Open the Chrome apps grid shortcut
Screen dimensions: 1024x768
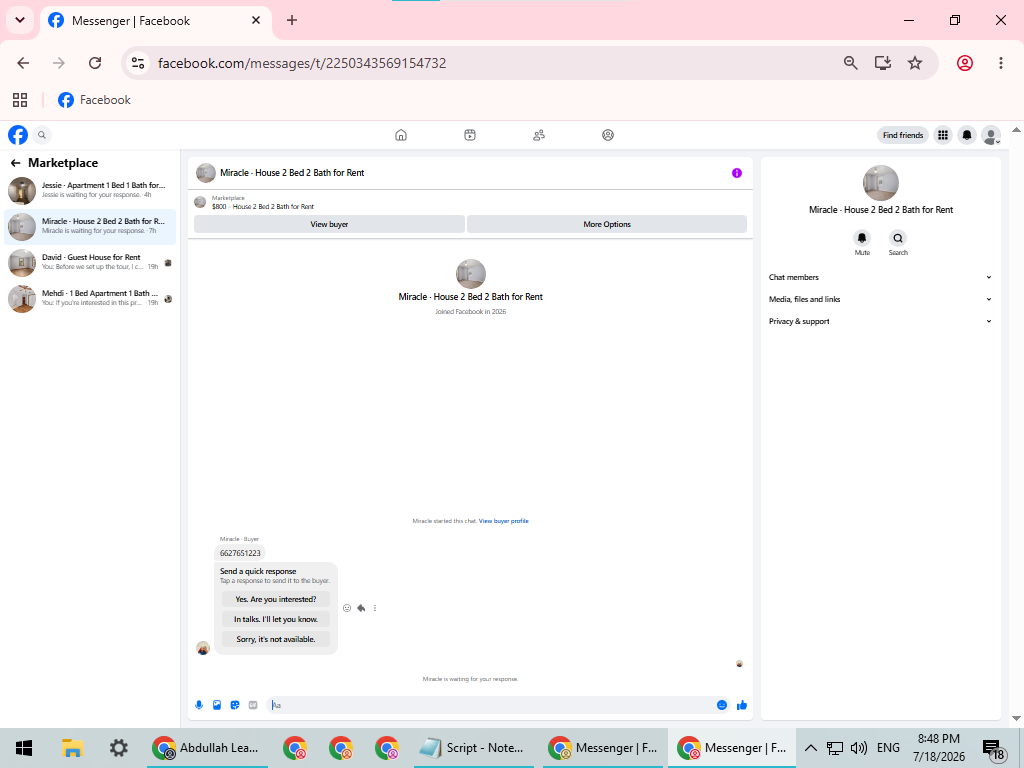point(20,100)
